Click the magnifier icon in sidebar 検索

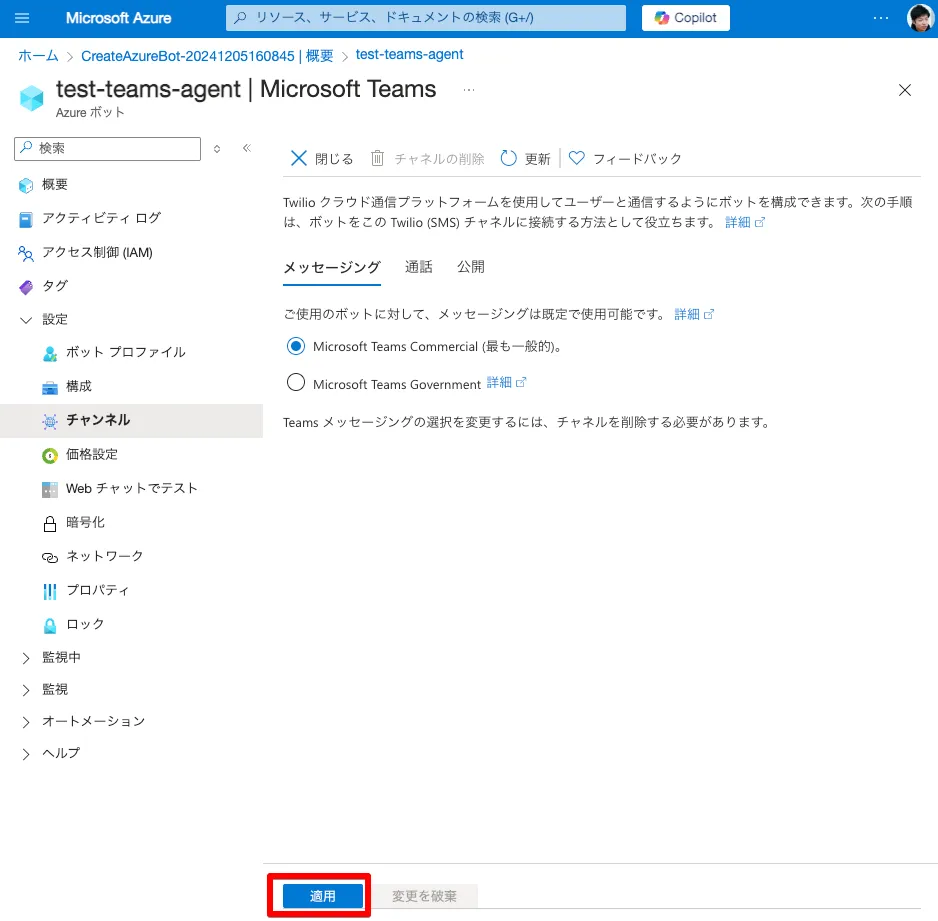[x=26, y=147]
